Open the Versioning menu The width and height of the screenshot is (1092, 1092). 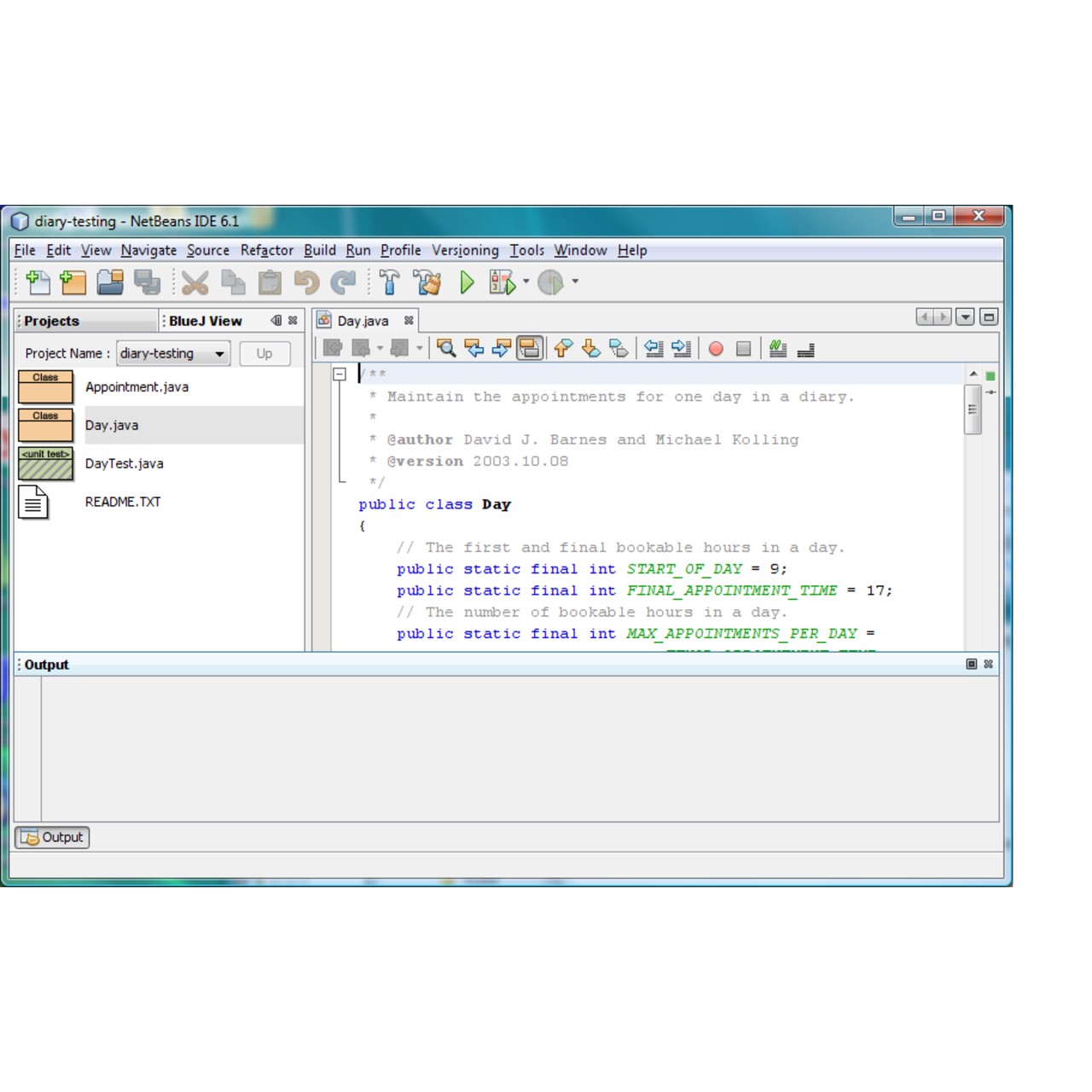click(x=465, y=250)
